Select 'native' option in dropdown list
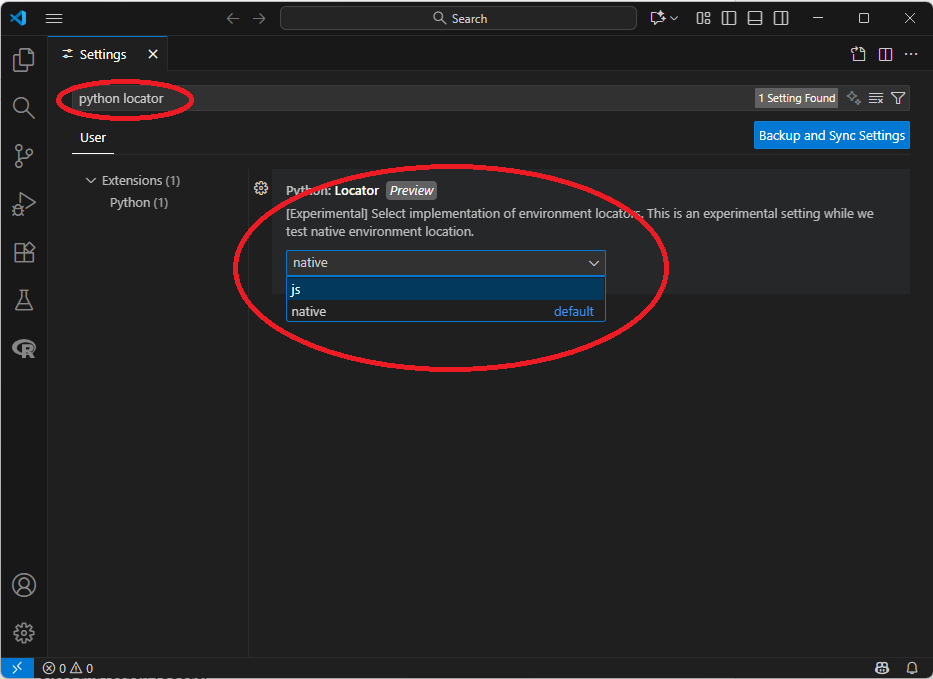Viewport: 933px width, 679px height. click(x=445, y=311)
